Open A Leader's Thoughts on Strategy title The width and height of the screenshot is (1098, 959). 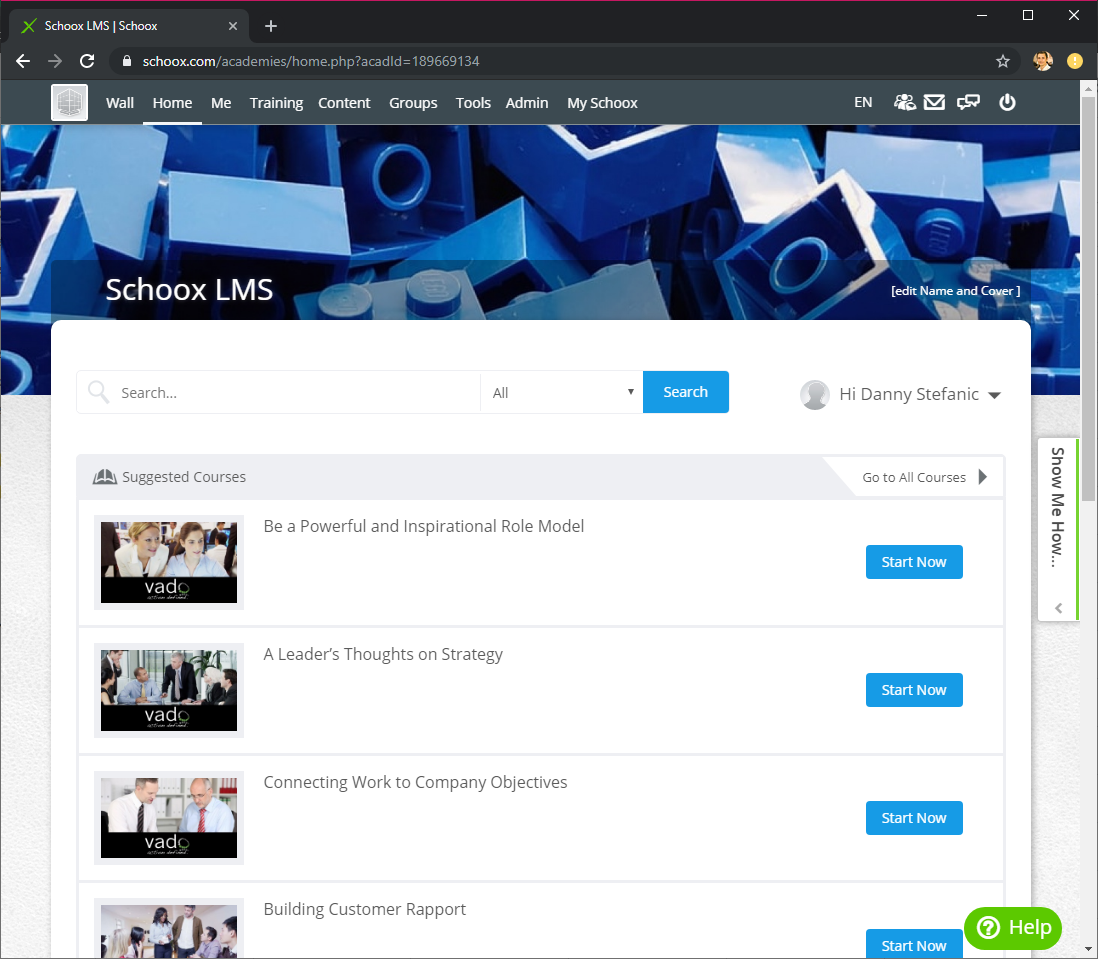tap(383, 654)
